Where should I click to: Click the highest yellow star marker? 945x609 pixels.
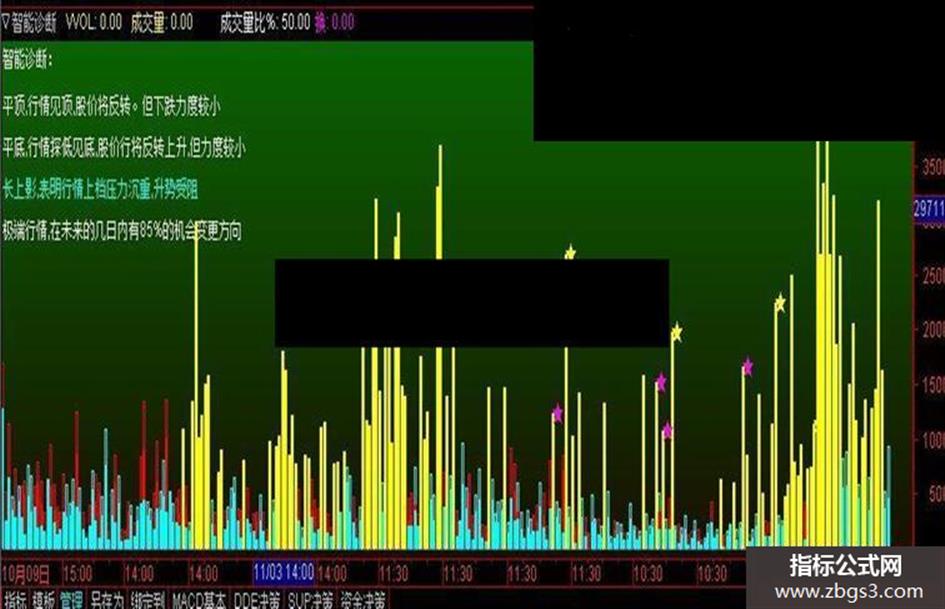point(570,253)
